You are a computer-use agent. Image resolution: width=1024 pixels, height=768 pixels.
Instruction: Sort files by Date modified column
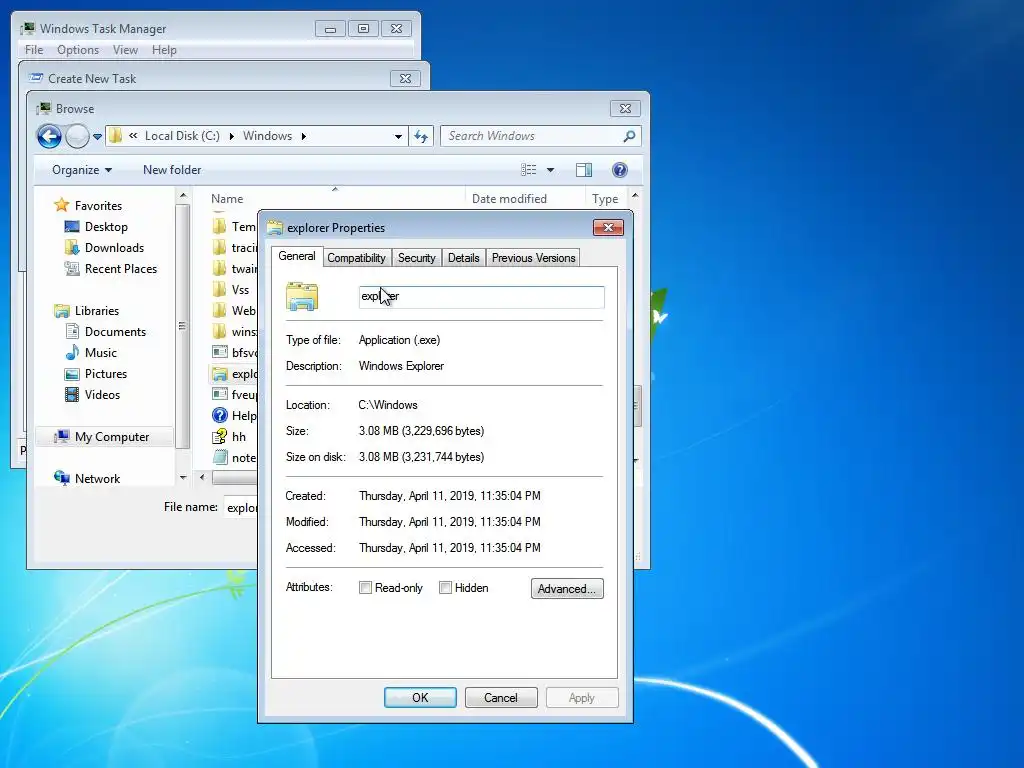coord(509,199)
